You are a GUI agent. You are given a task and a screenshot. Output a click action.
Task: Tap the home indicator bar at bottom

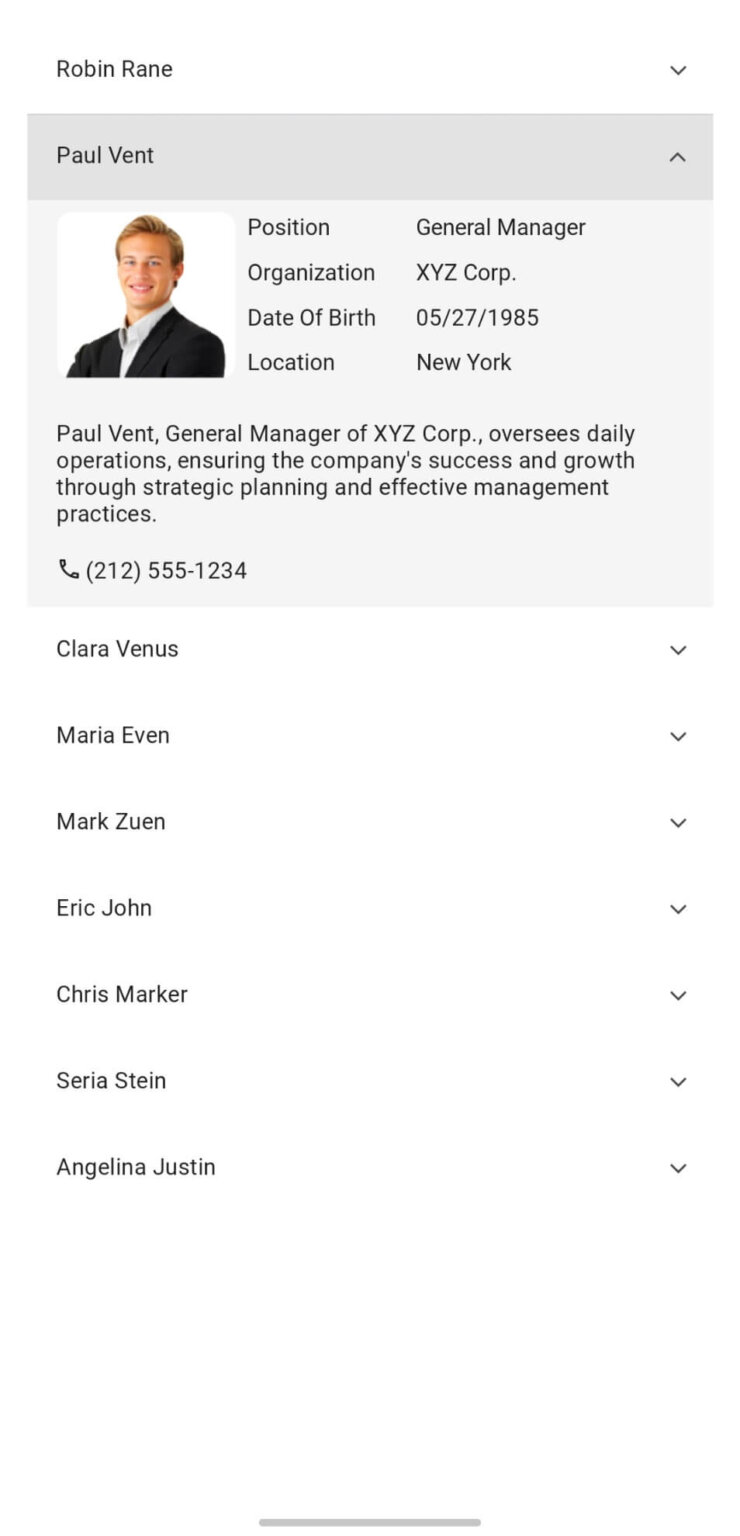[x=370, y=1522]
